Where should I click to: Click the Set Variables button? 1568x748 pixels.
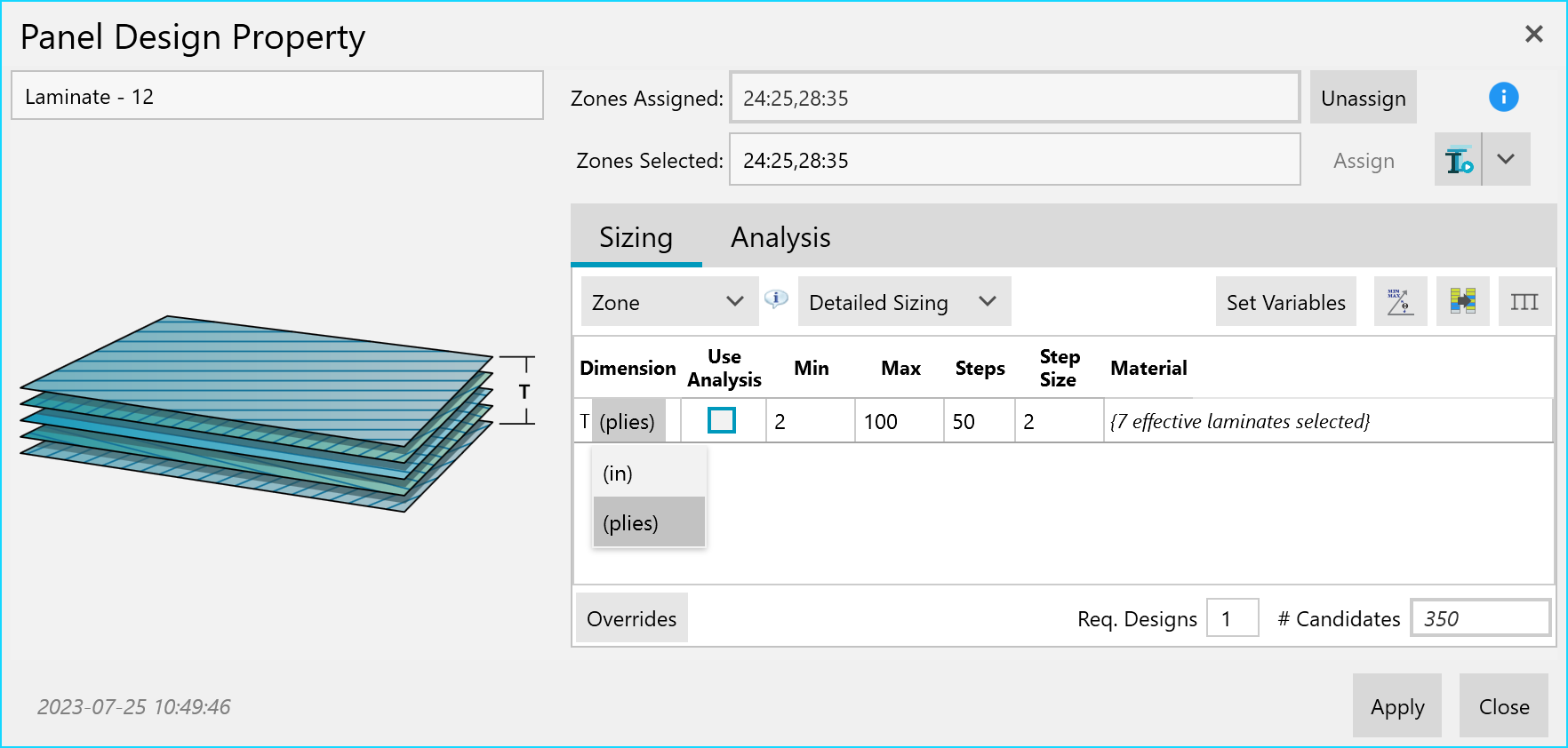click(1285, 302)
